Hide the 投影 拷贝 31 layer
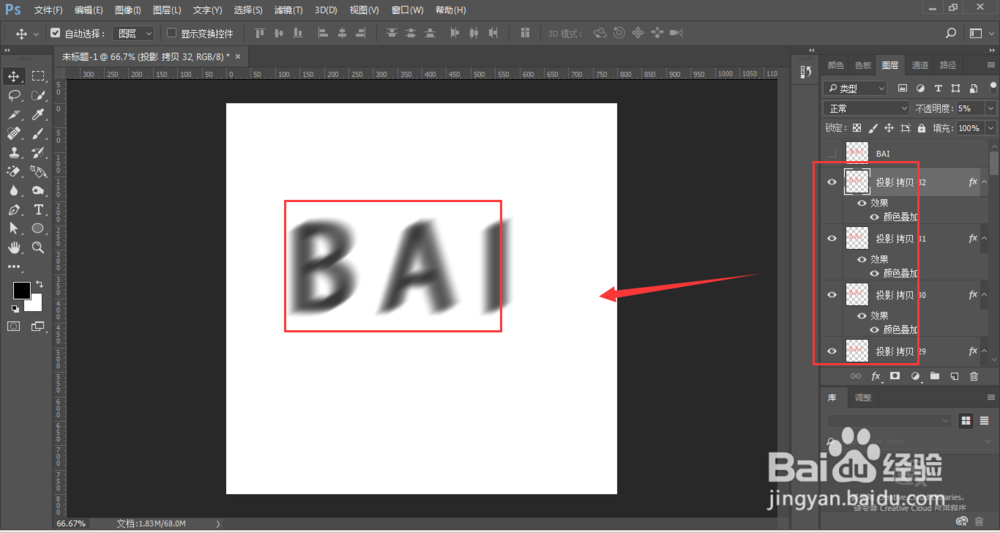This screenshot has height=533, width=1000. (832, 238)
